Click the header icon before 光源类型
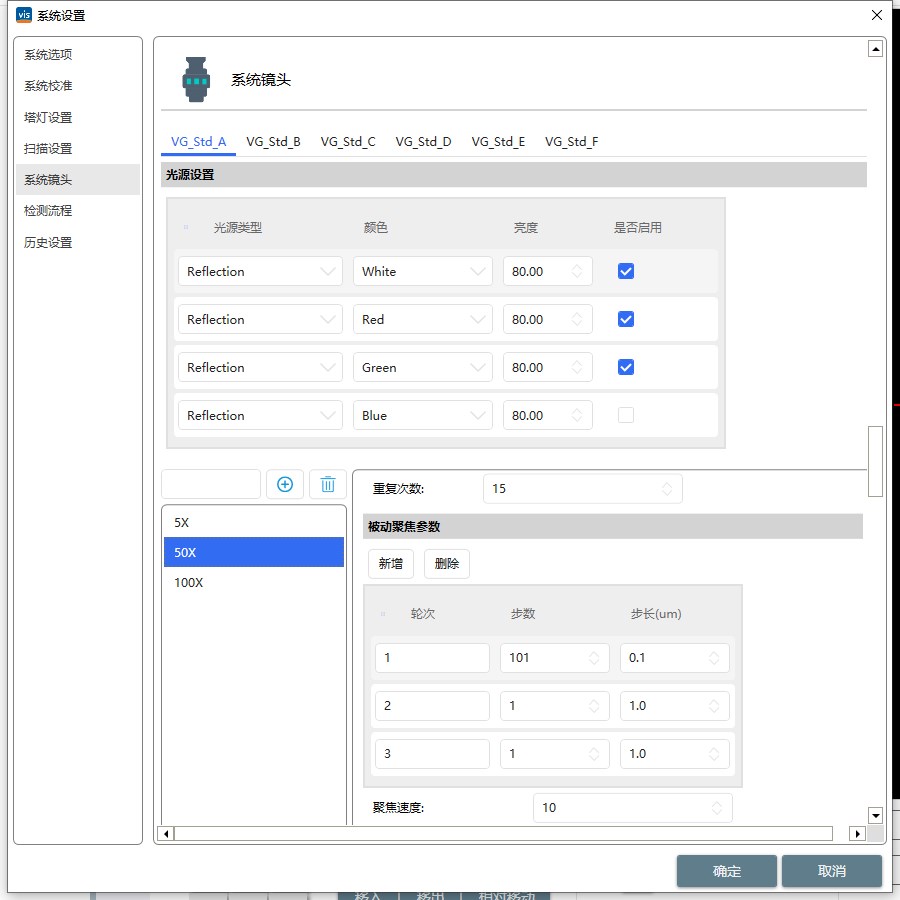The image size is (900, 900). (x=186, y=228)
